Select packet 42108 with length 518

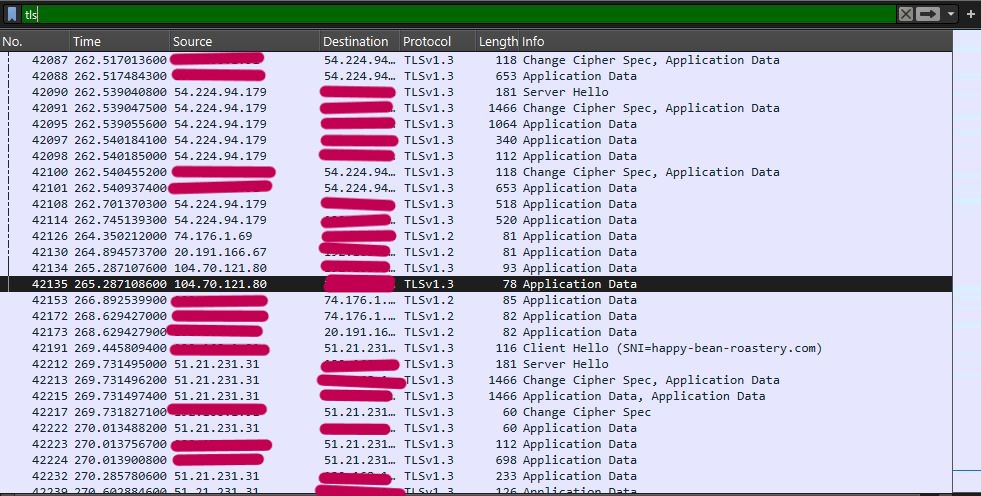[x=476, y=204]
